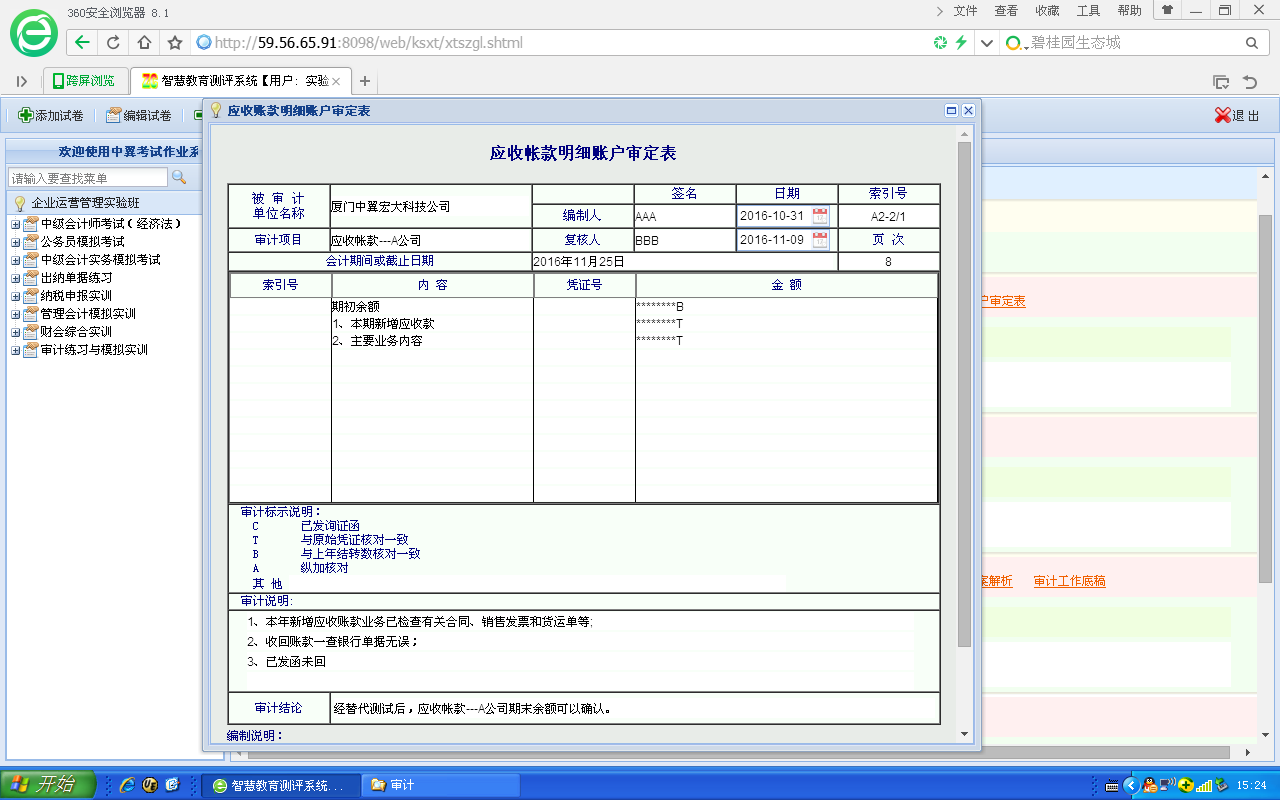Image resolution: width=1280 pixels, height=800 pixels.
Task: Toggle the sidebar with the tab-strip arrow icon
Action: pos(22,81)
